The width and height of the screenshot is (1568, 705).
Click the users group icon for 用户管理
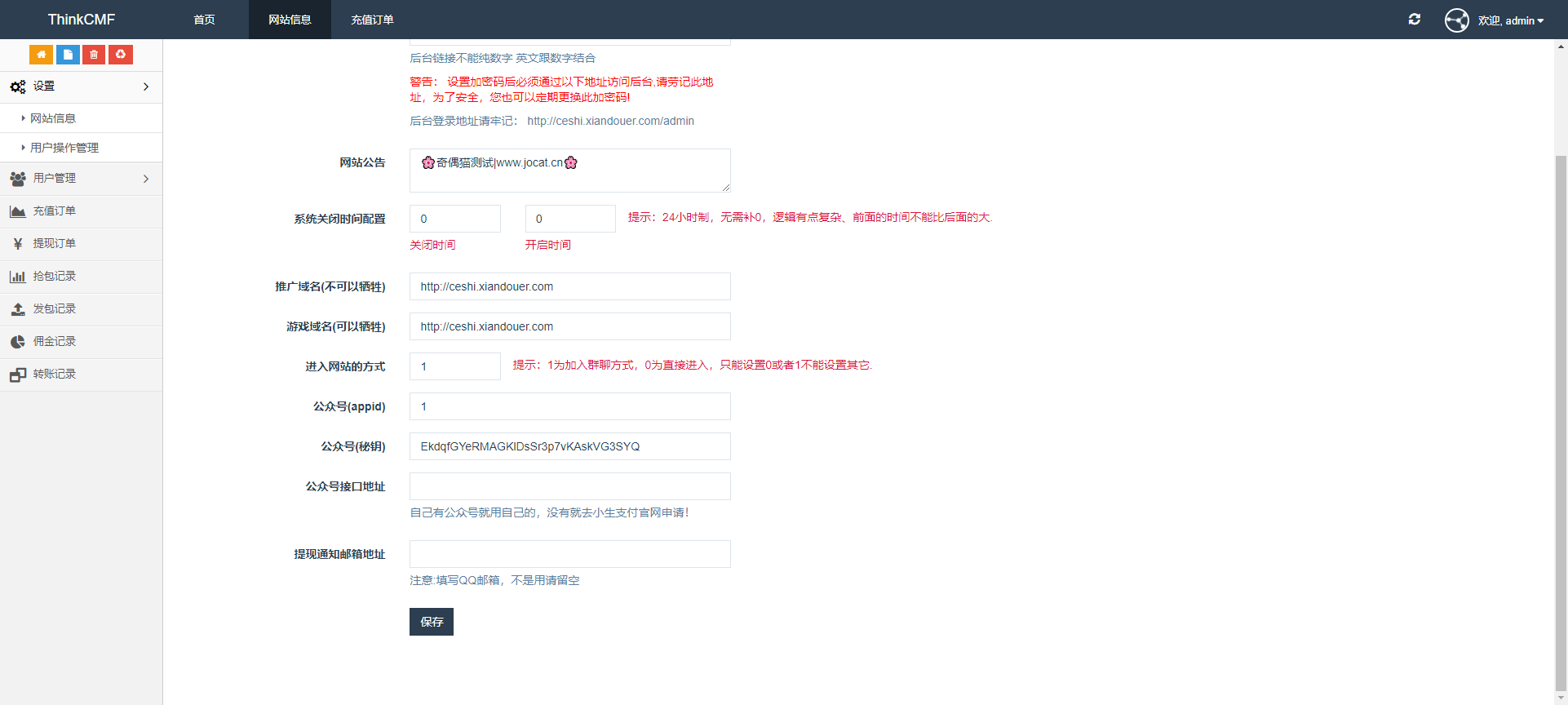click(x=18, y=179)
